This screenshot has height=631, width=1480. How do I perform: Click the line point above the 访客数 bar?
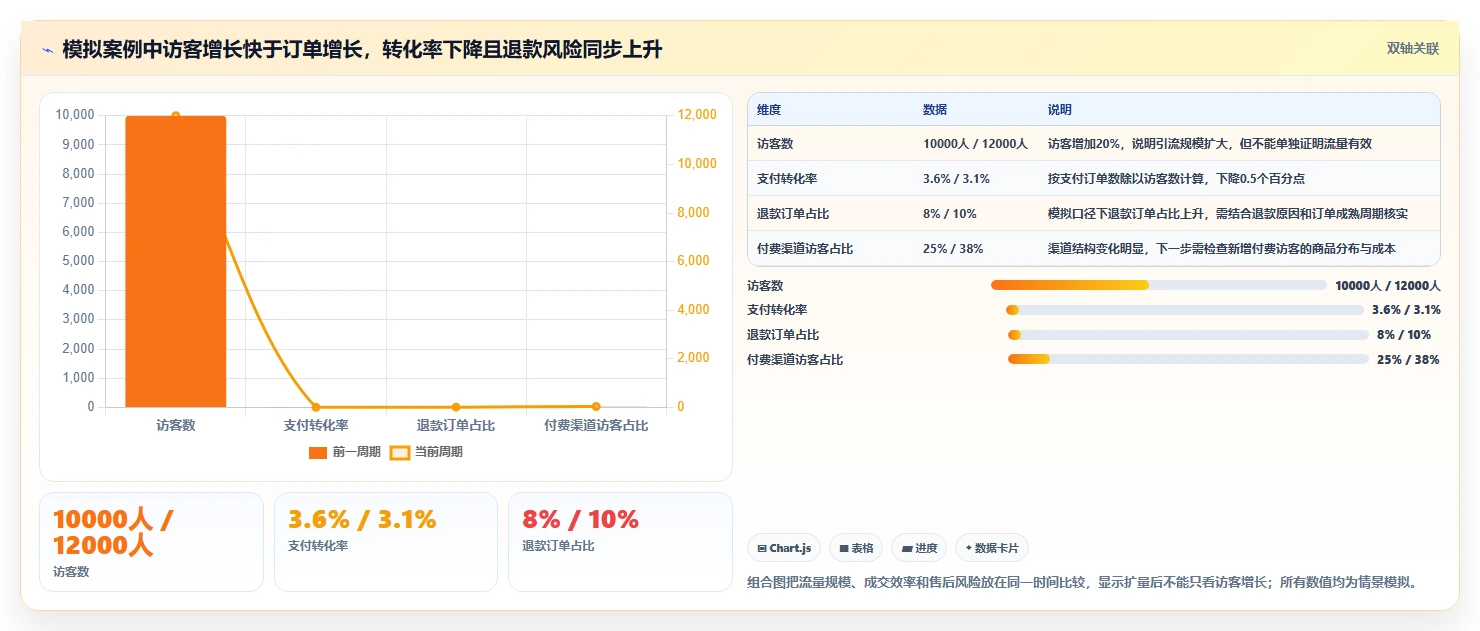[x=176, y=116]
